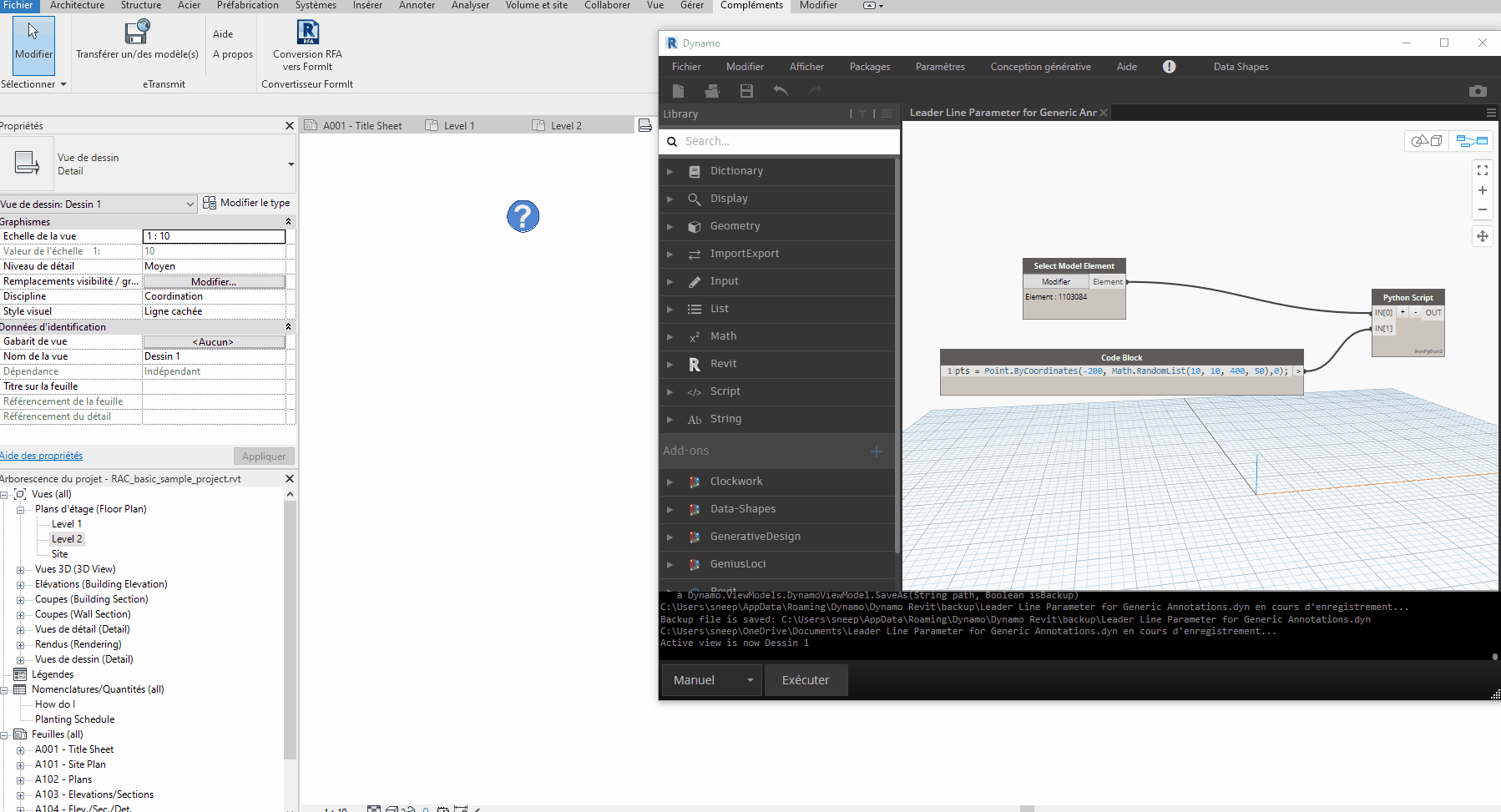Click the Code Block output port arrow
This screenshot has width=1501, height=812.
click(1298, 371)
